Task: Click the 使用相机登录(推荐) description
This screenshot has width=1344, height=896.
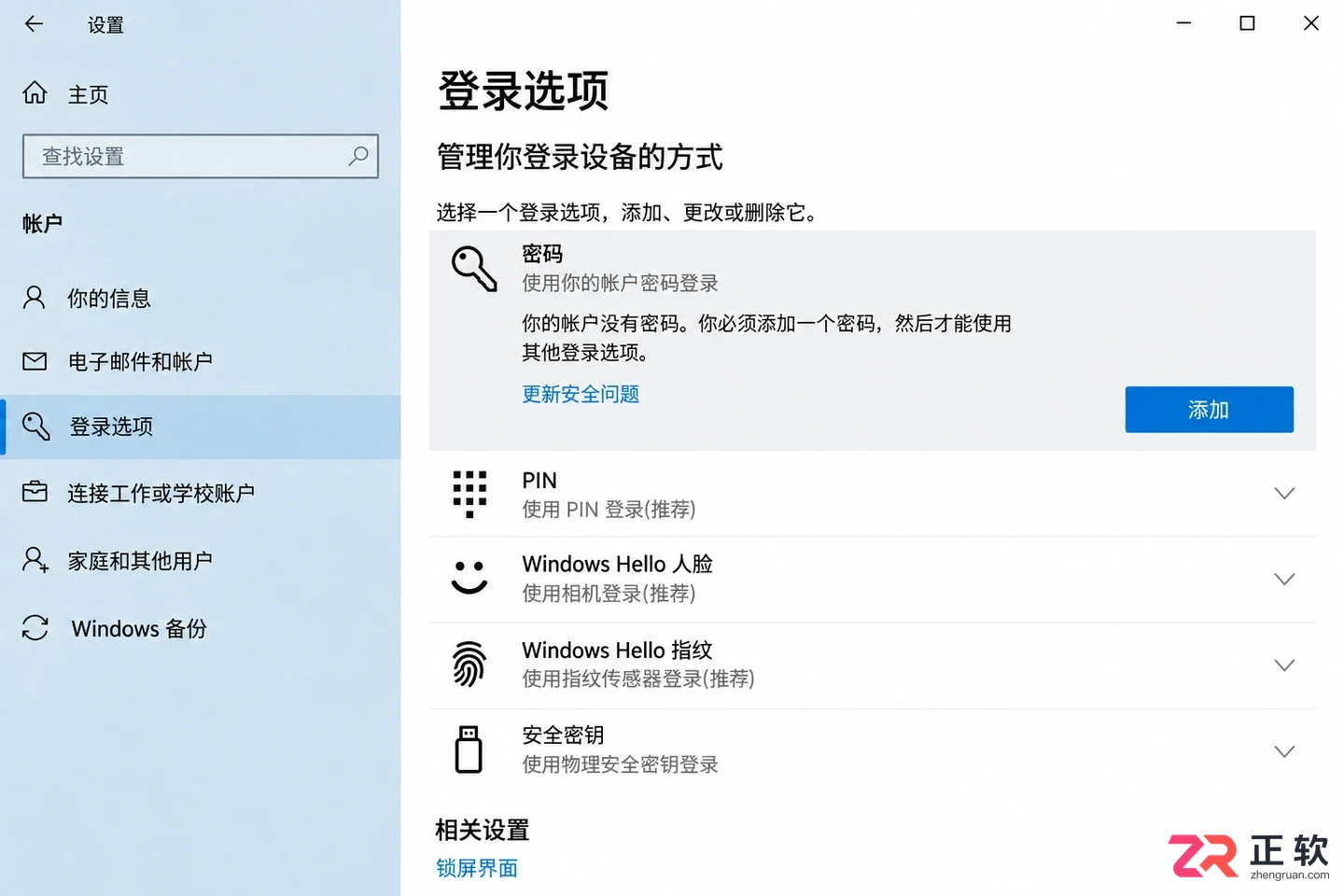Action: [609, 594]
